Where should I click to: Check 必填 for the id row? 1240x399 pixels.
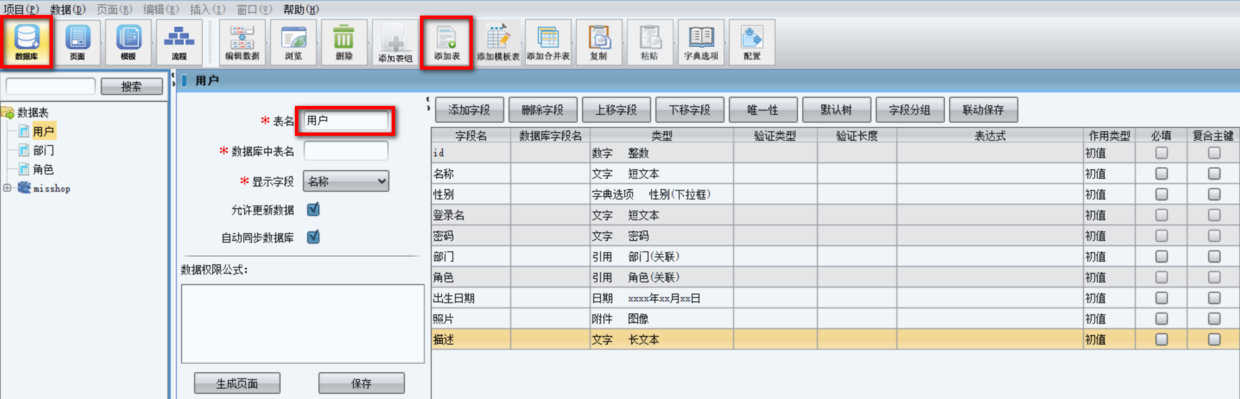click(1161, 154)
